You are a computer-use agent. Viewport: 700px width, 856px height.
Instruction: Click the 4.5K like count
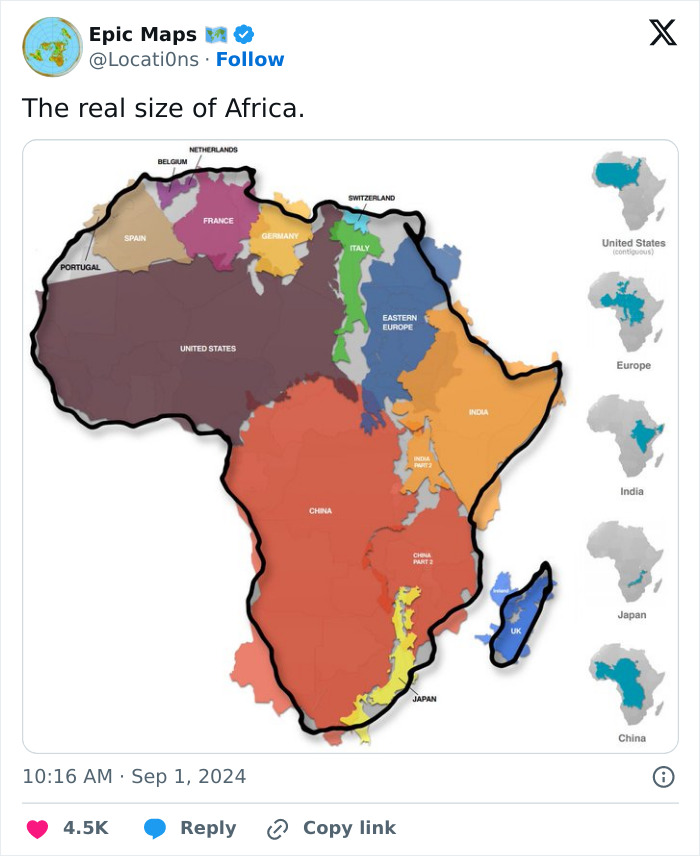point(85,828)
